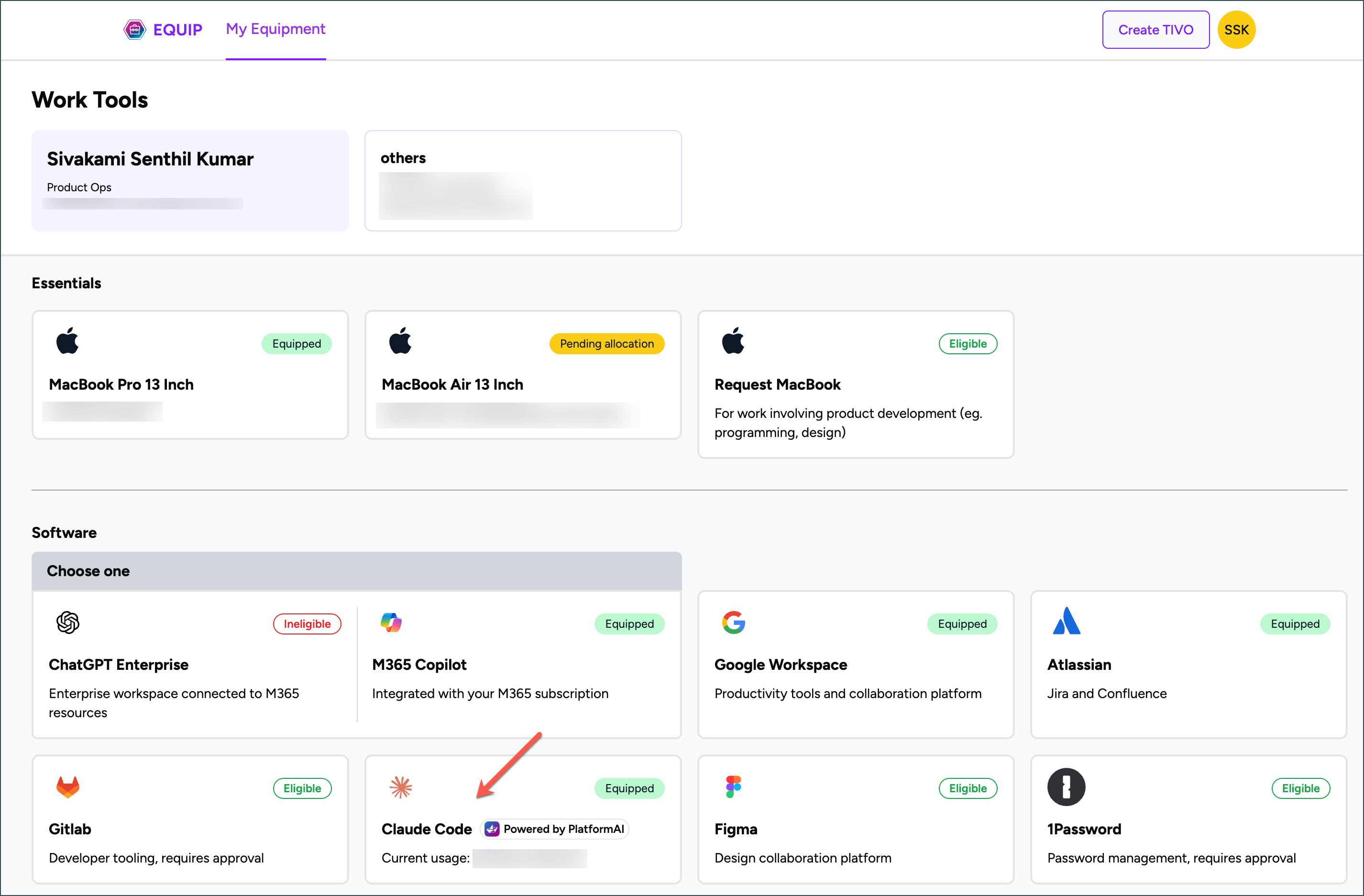The image size is (1364, 896).
Task: Click the Design collaboration platform description
Action: point(803,858)
